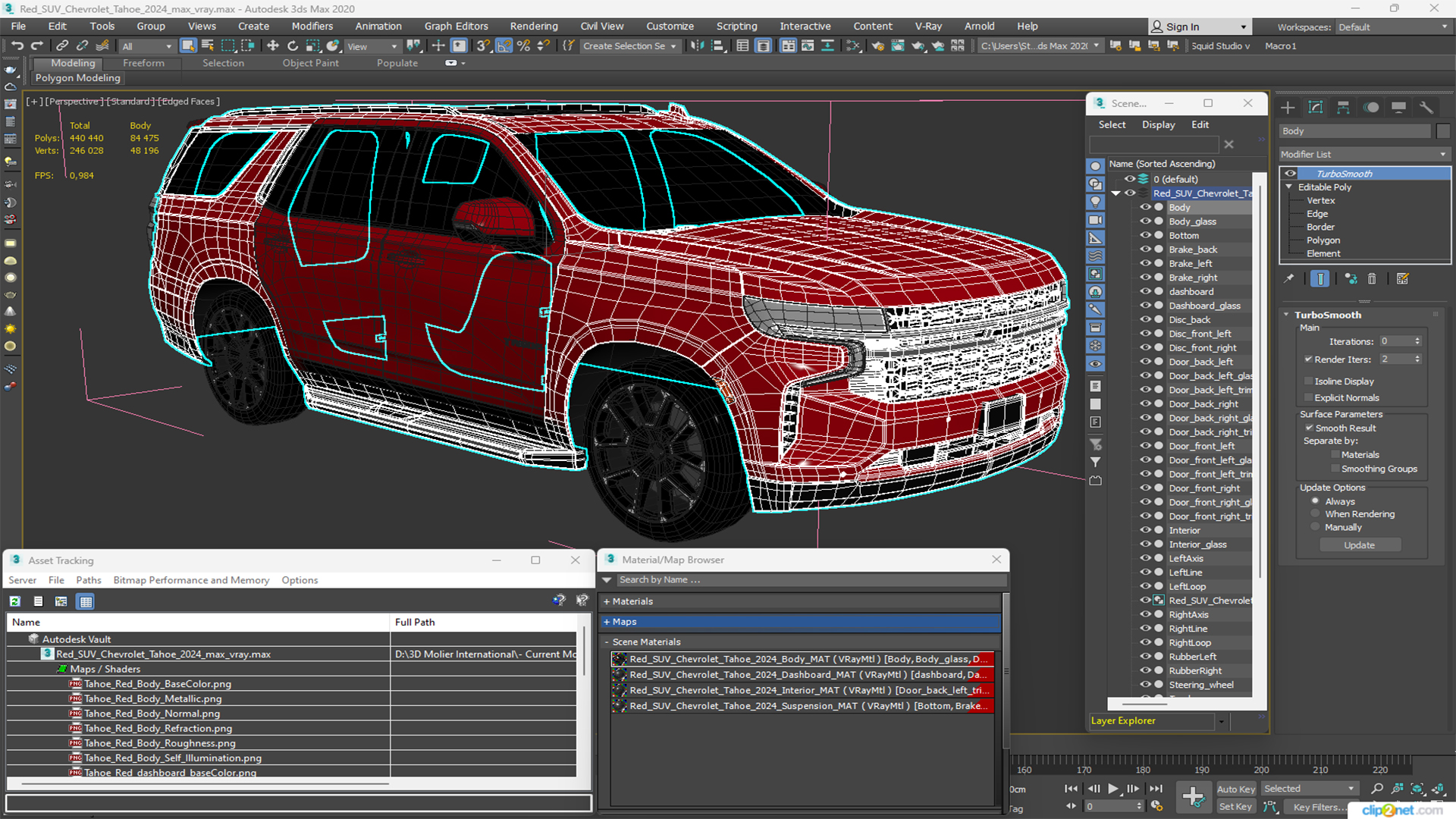Click the Update button in TurboSmooth
The height and width of the screenshot is (819, 1456).
click(x=1359, y=545)
